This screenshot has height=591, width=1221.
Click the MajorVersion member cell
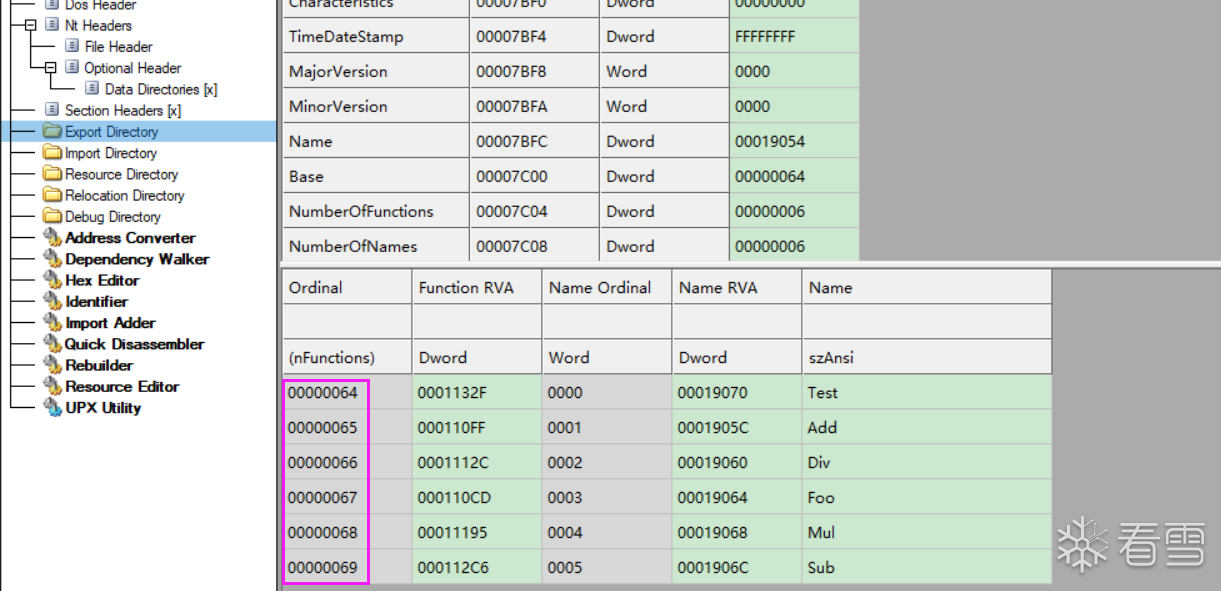pos(376,71)
